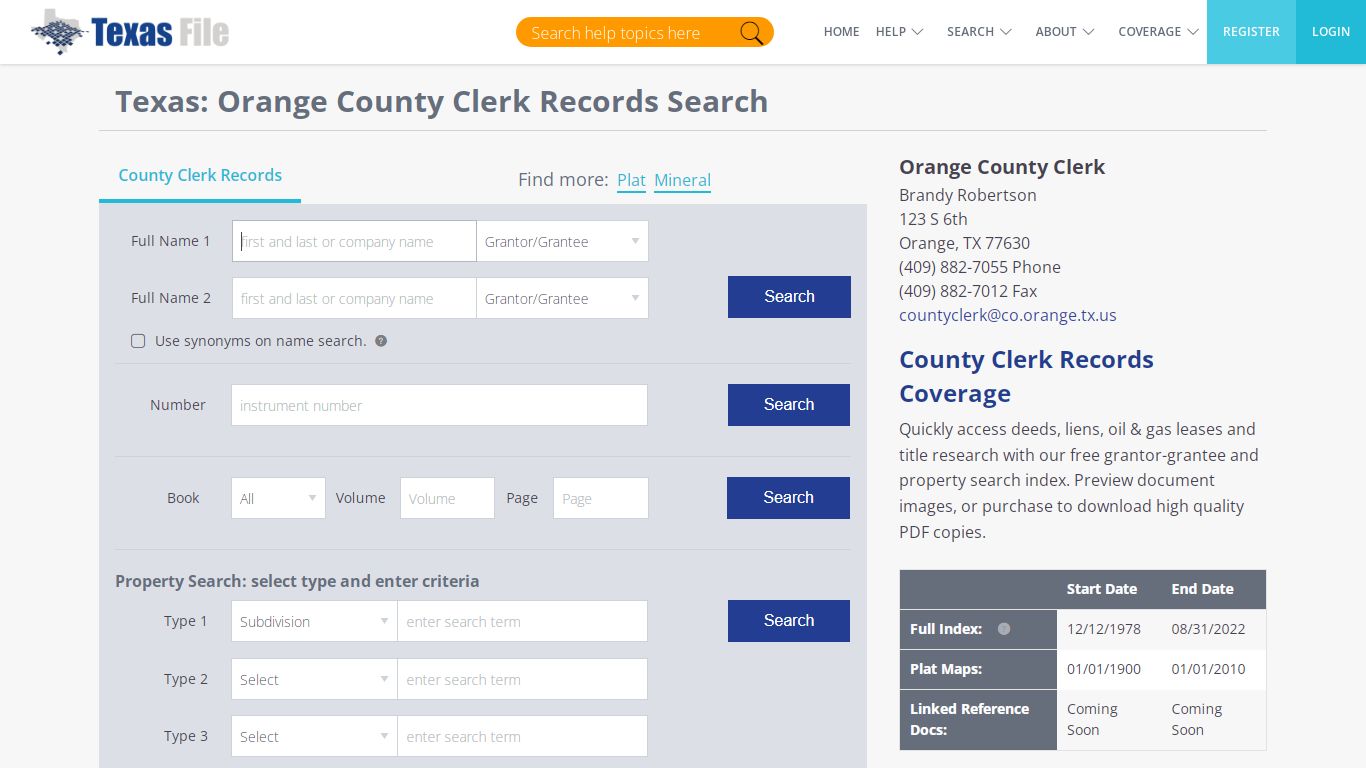Focus the Type 2 search term field

(x=522, y=679)
